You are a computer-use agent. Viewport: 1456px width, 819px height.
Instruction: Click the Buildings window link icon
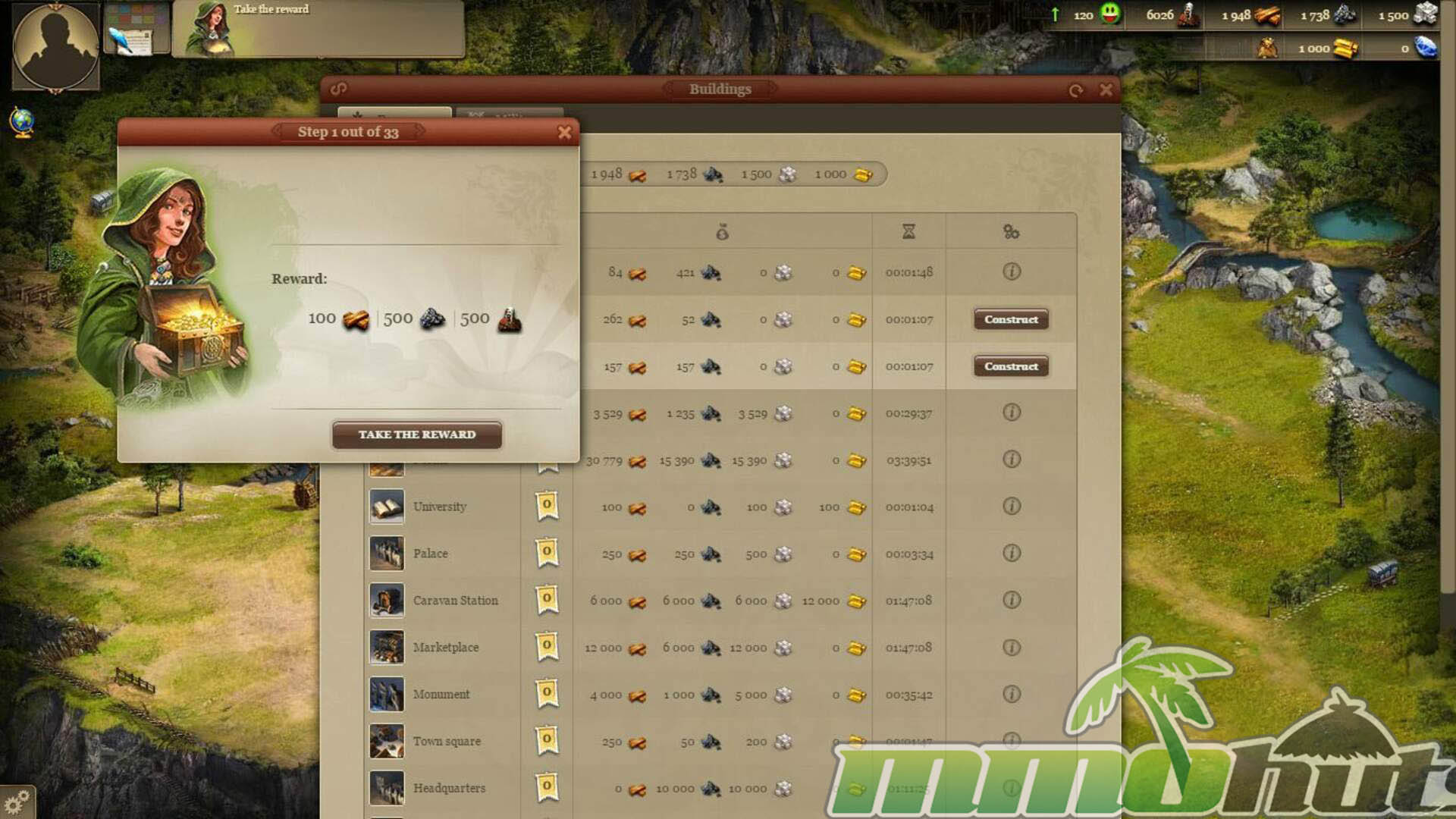tap(339, 89)
